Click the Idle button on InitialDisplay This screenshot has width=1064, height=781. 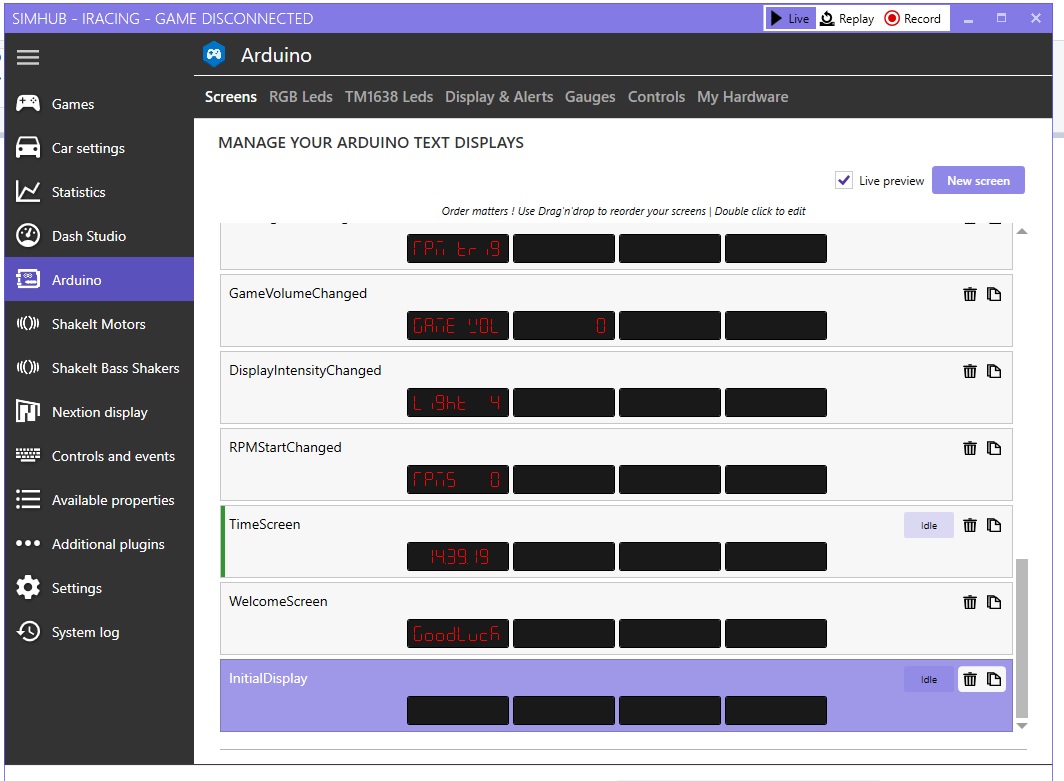click(x=928, y=679)
